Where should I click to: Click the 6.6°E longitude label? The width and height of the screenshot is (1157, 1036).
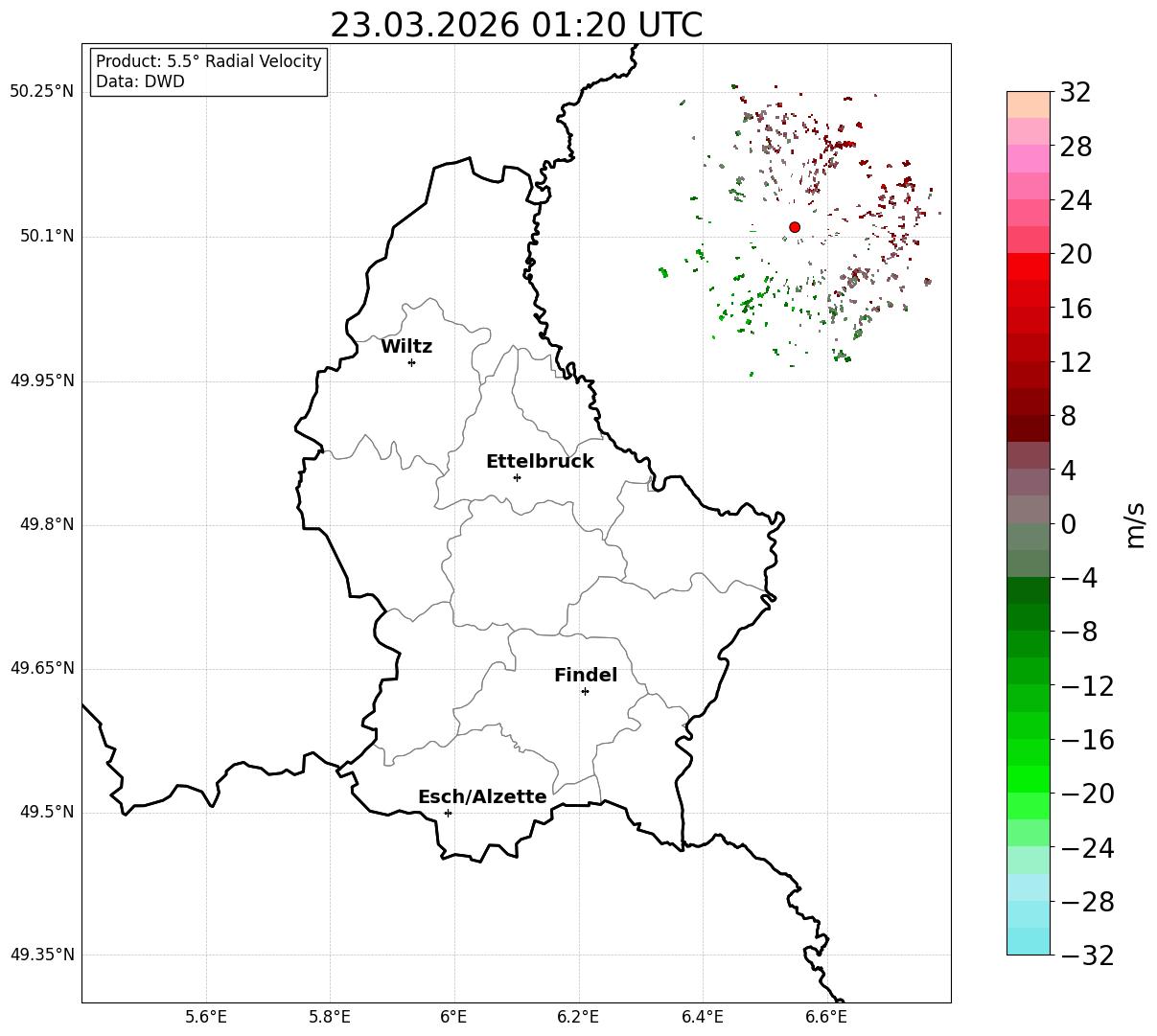826,1016
